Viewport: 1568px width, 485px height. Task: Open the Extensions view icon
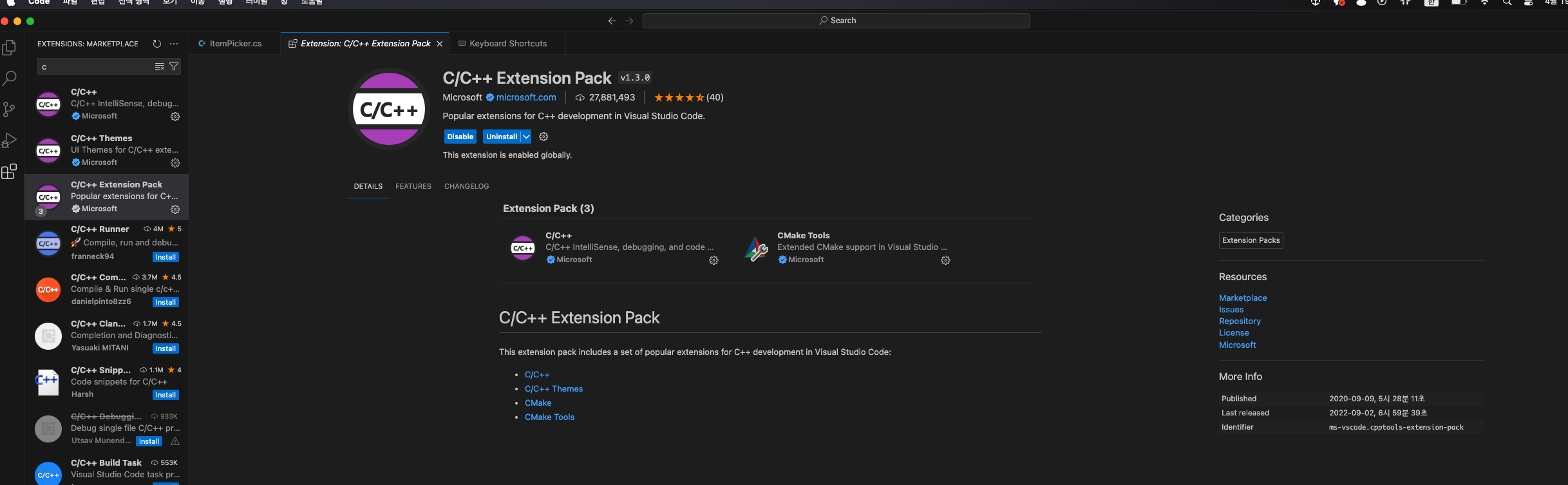(10, 171)
